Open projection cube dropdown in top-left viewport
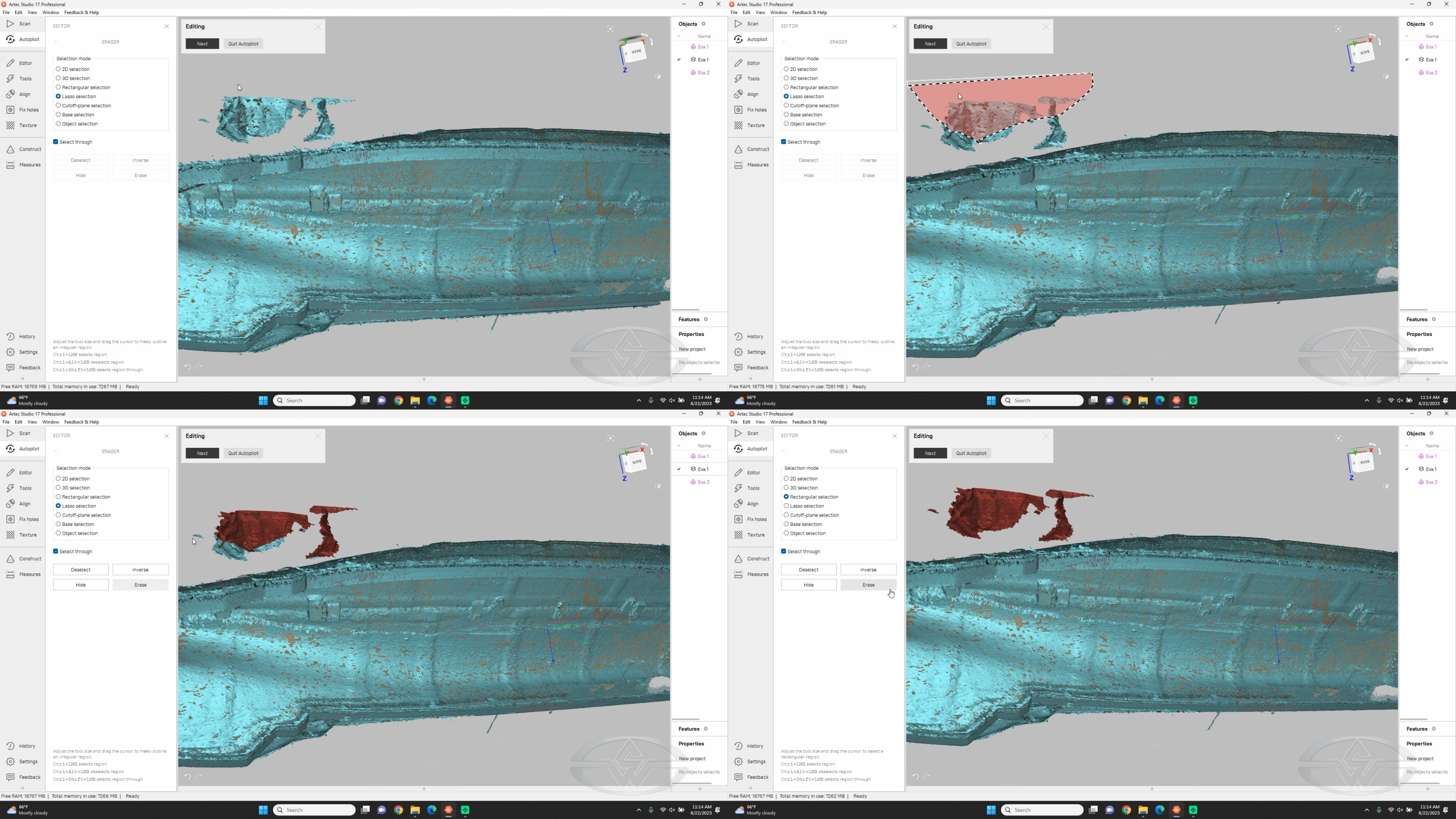The image size is (1456, 819). 658,76
